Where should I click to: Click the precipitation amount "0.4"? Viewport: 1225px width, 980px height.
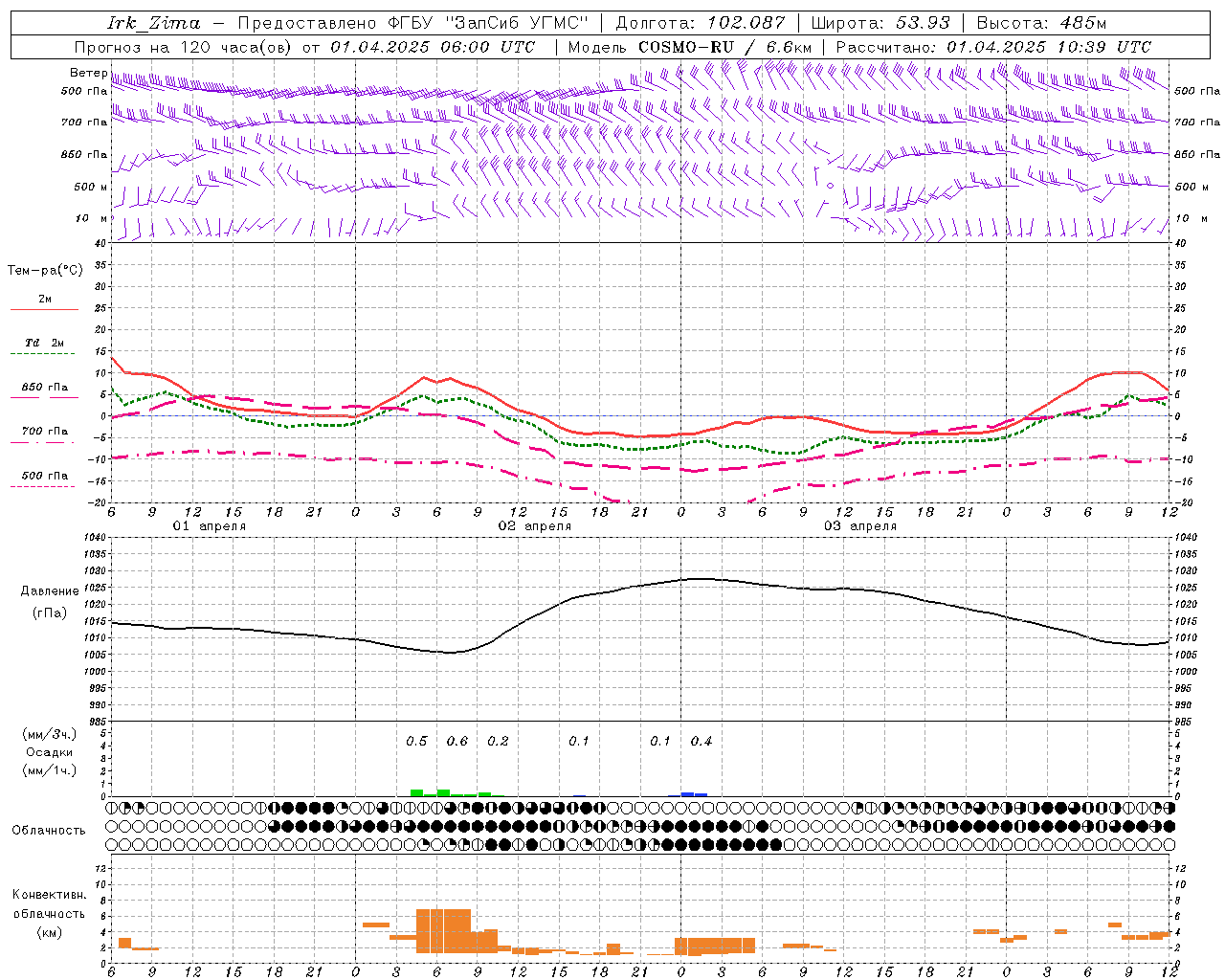[702, 742]
